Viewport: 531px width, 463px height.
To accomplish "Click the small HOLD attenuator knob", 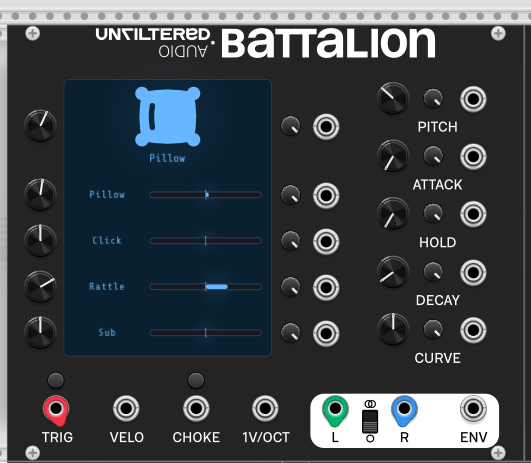I will click(x=433, y=213).
